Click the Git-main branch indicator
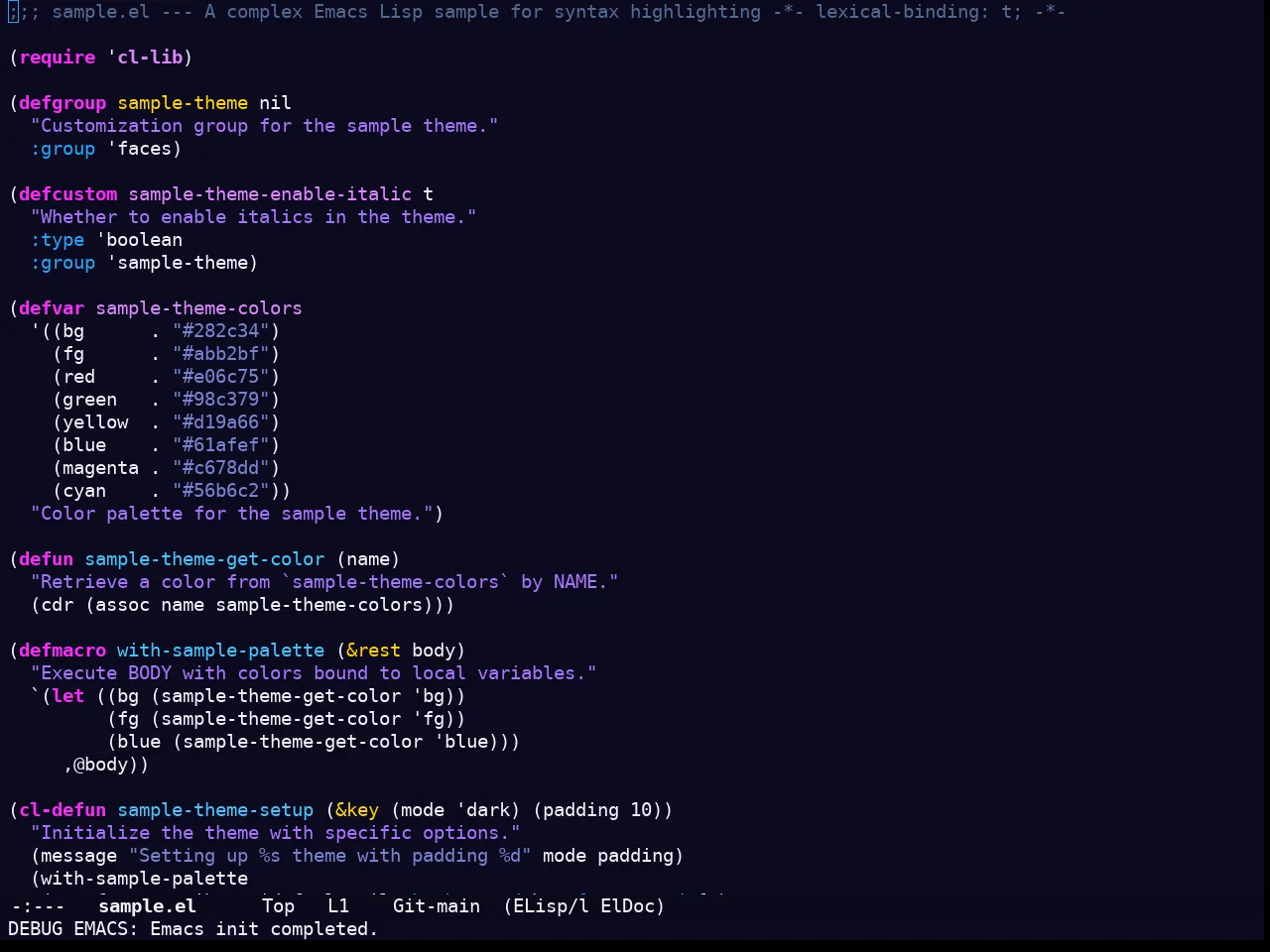This screenshot has width=1270, height=952. (x=437, y=906)
